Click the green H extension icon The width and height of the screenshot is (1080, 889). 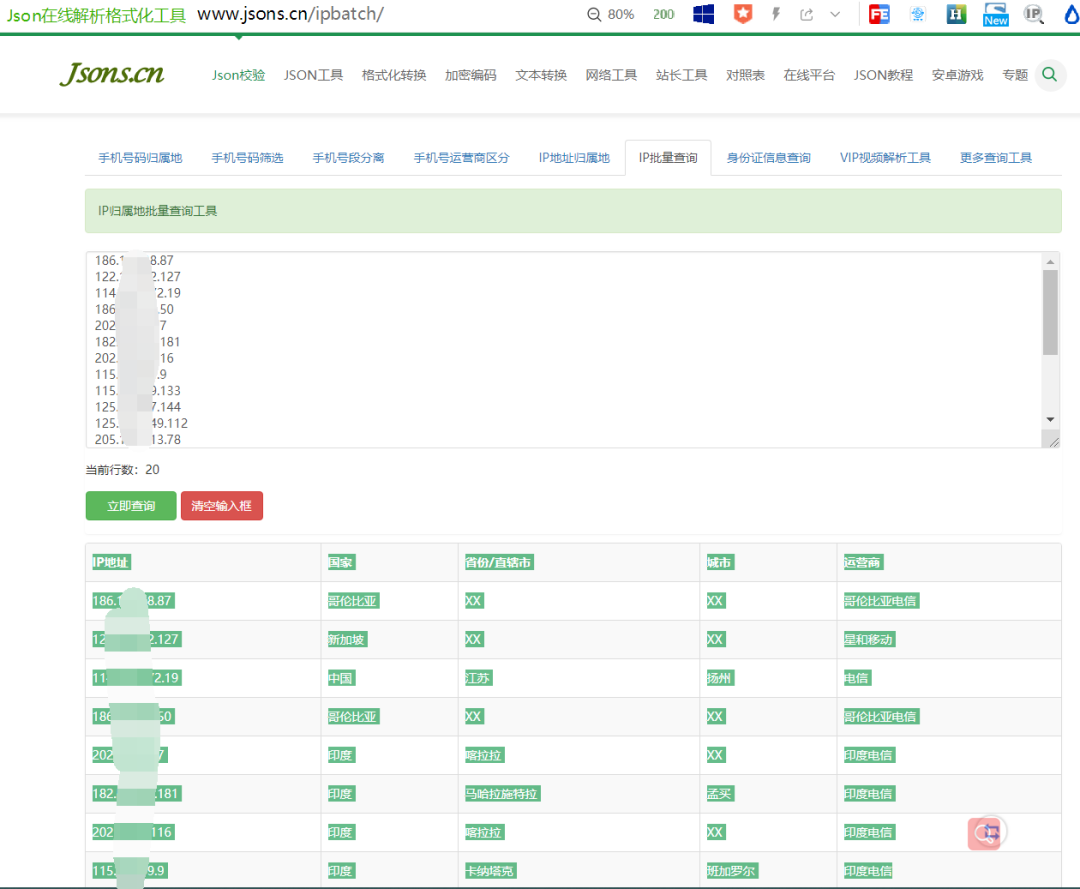click(x=956, y=14)
